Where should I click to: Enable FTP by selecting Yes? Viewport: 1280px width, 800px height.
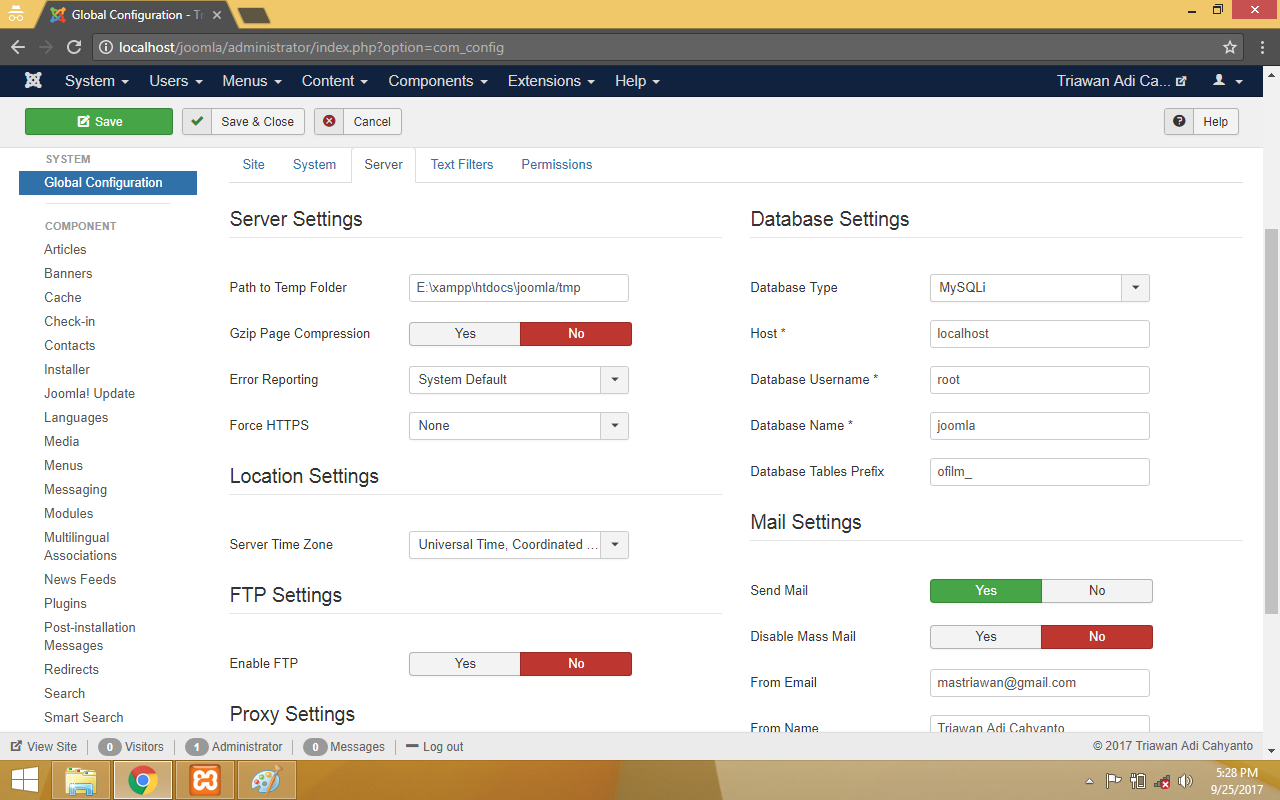coord(465,664)
